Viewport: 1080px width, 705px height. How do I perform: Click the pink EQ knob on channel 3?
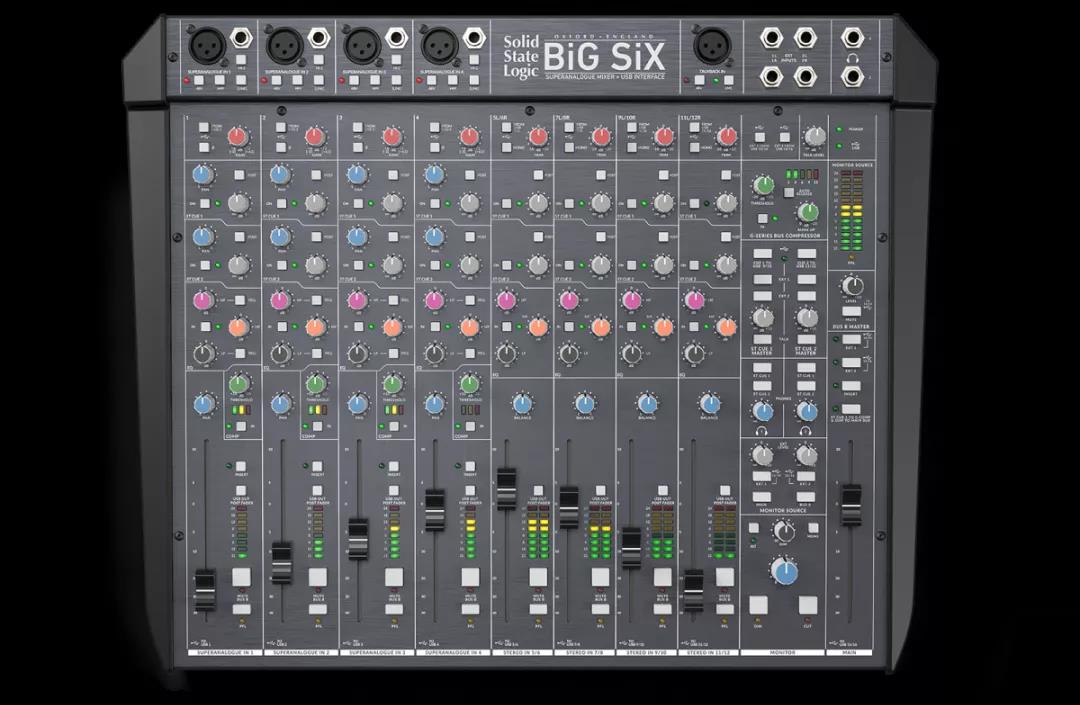pos(357,300)
